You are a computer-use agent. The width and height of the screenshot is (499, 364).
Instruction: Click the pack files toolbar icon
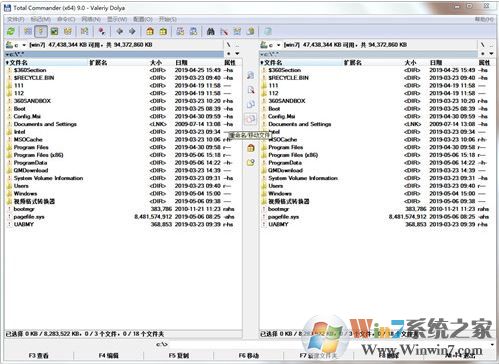(x=150, y=31)
